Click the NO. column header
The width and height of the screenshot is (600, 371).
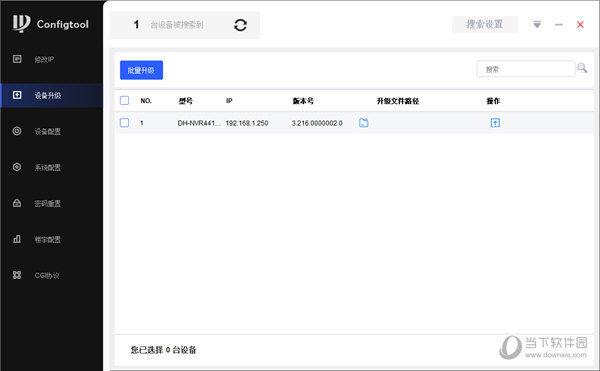point(146,101)
